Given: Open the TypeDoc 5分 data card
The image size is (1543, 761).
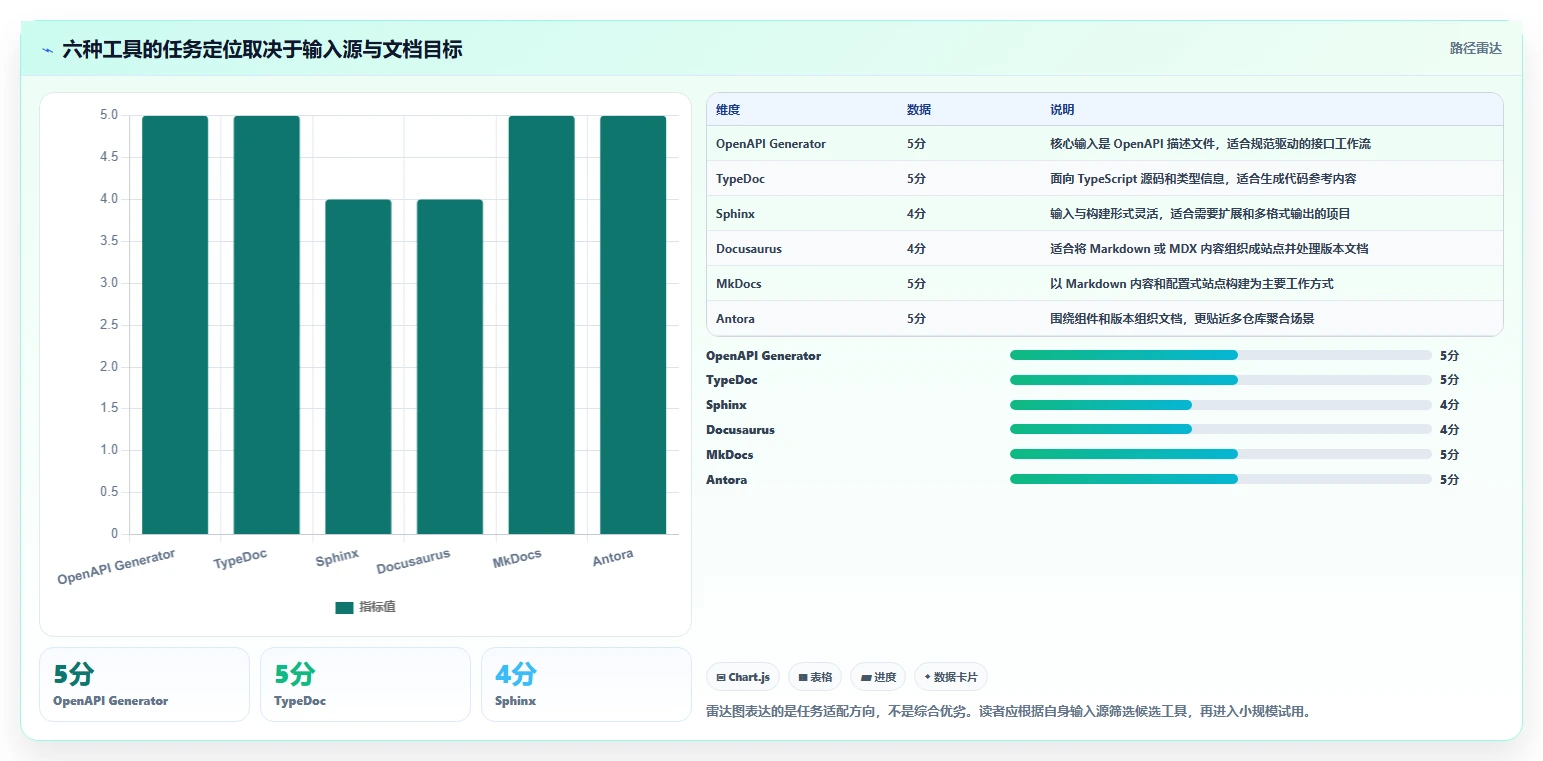Looking at the screenshot, I should (x=365, y=684).
